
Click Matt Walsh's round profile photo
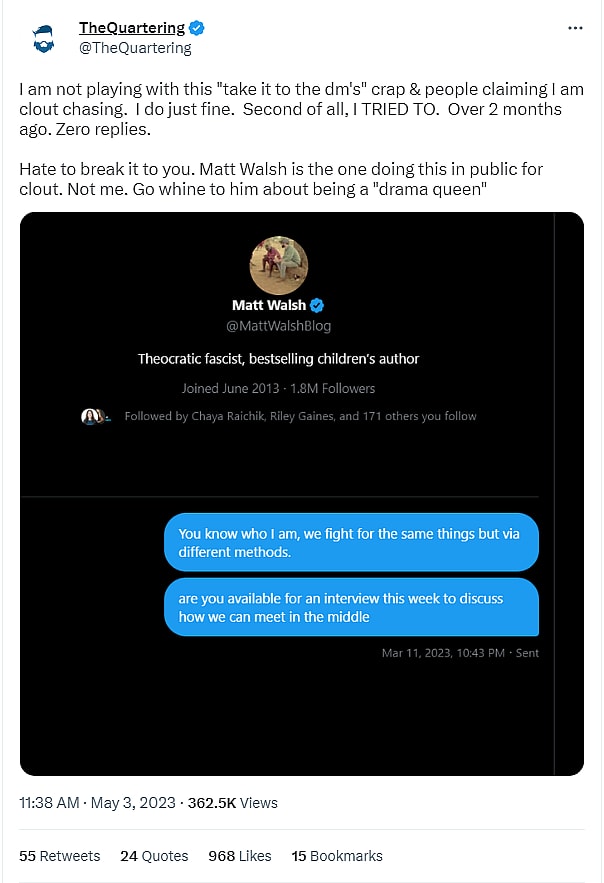tap(279, 265)
